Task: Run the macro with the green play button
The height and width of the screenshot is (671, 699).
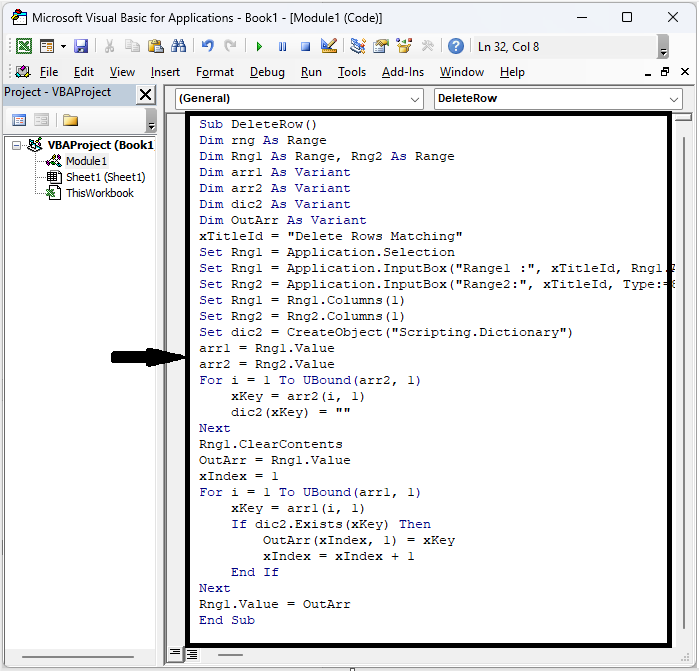Action: [x=259, y=46]
